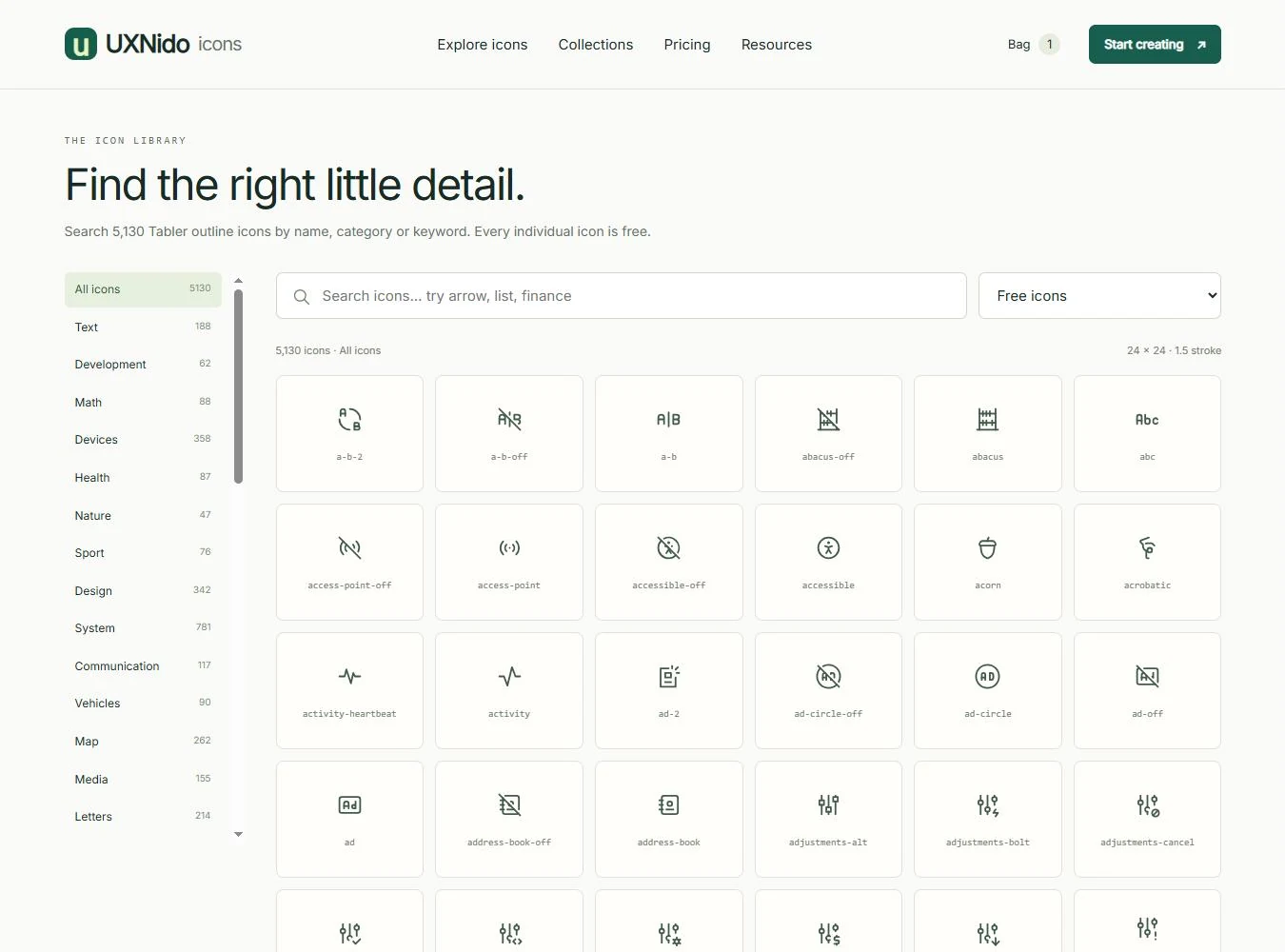Open the Pricing page
The height and width of the screenshot is (952, 1285).
click(x=687, y=45)
